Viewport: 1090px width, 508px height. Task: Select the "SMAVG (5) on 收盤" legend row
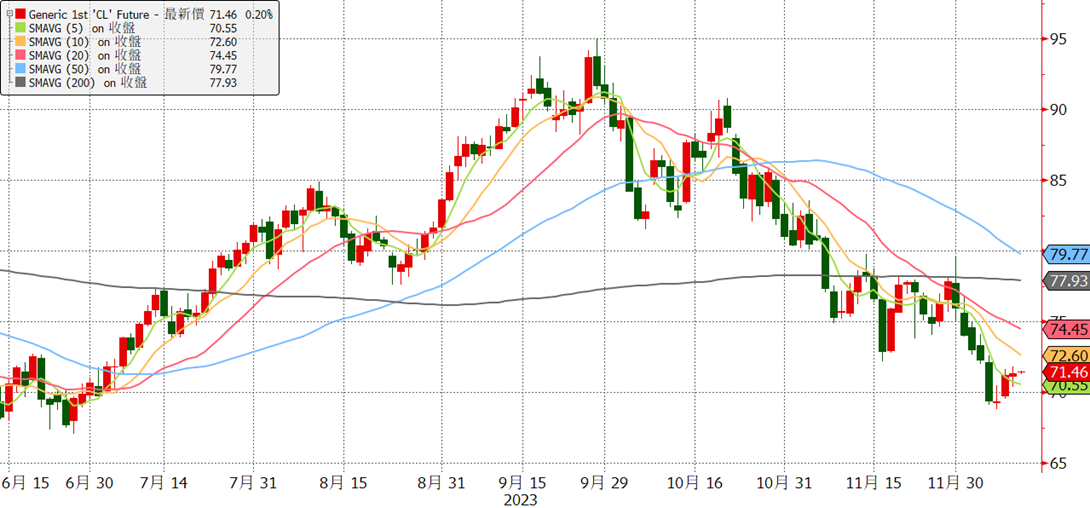(82, 28)
